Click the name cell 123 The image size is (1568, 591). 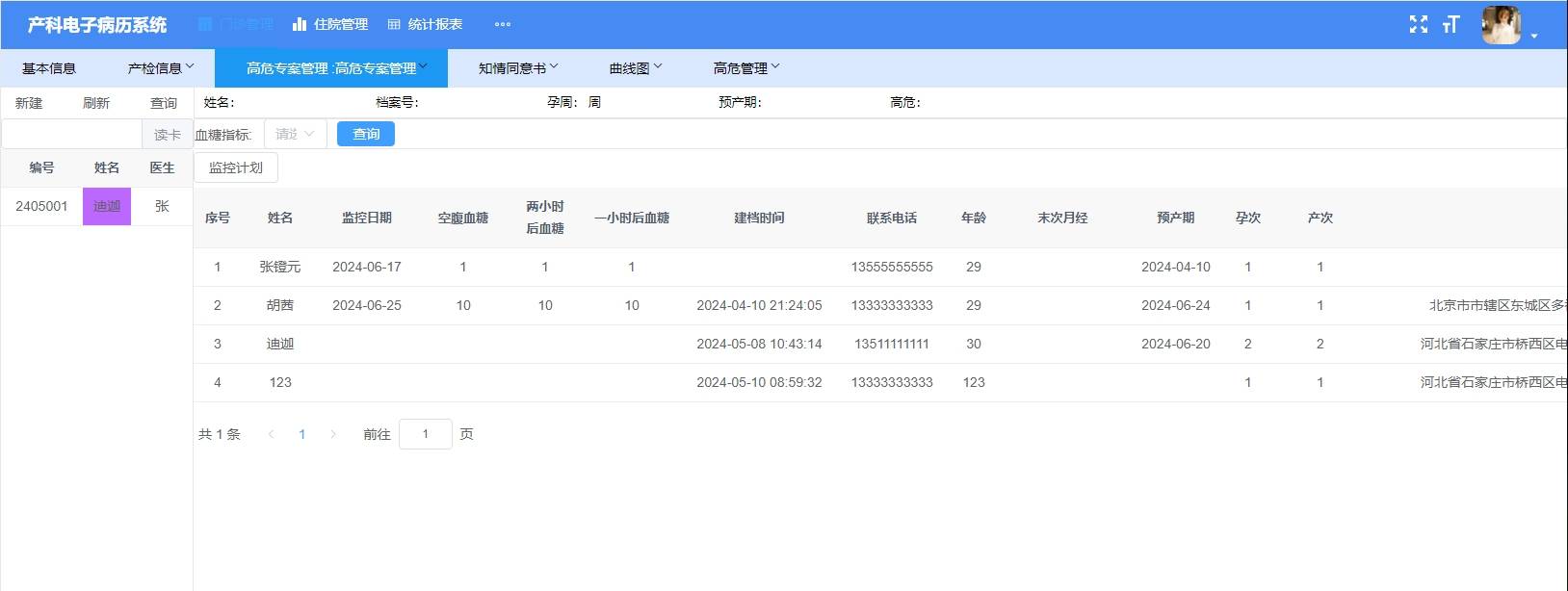pyautogui.click(x=280, y=382)
